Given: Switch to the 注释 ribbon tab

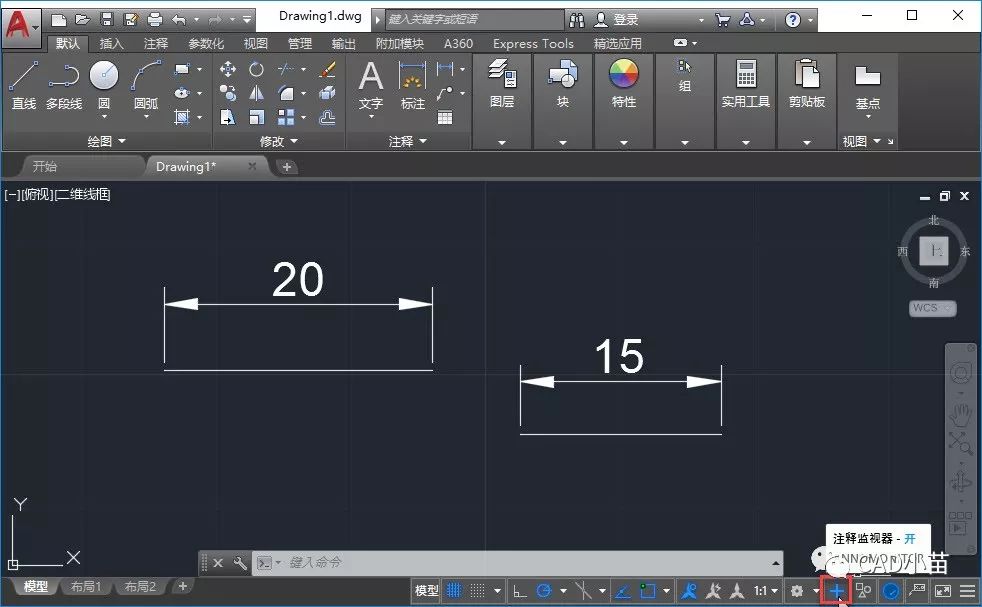Looking at the screenshot, I should (156, 43).
